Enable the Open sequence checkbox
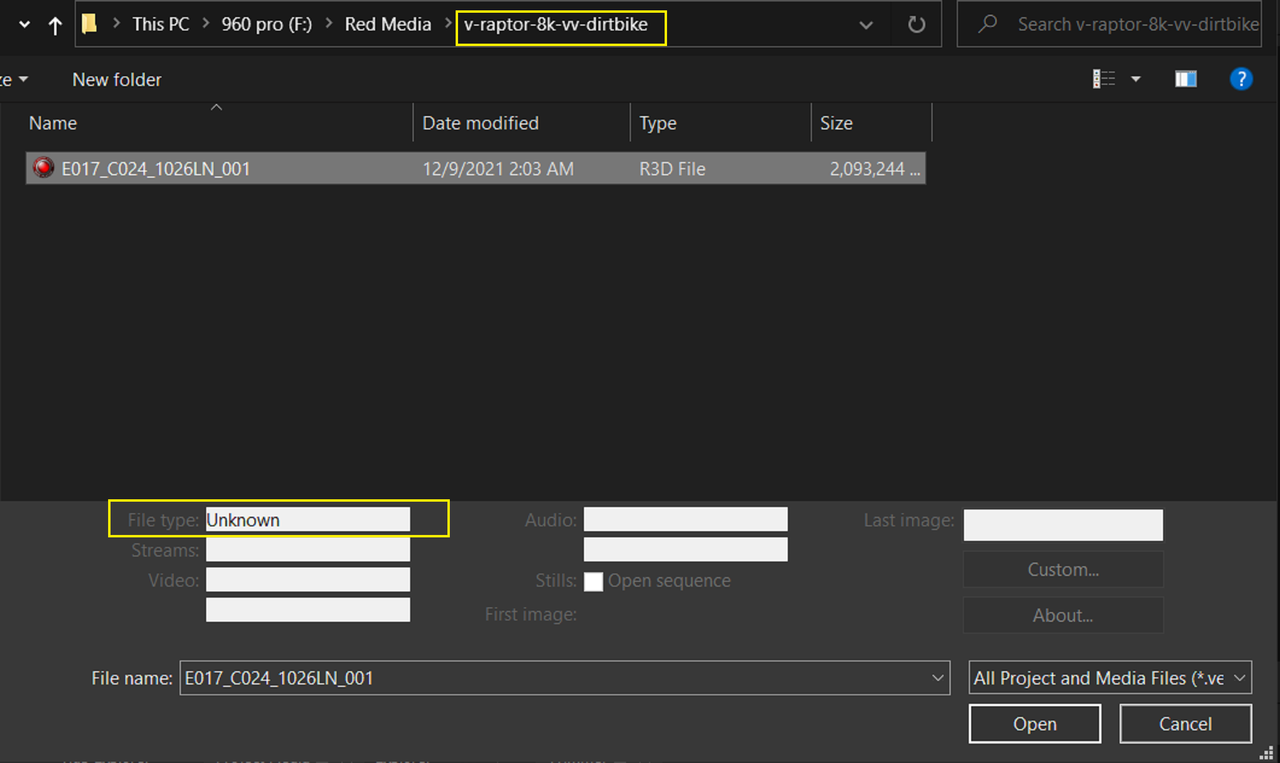The image size is (1280, 763). 593,581
